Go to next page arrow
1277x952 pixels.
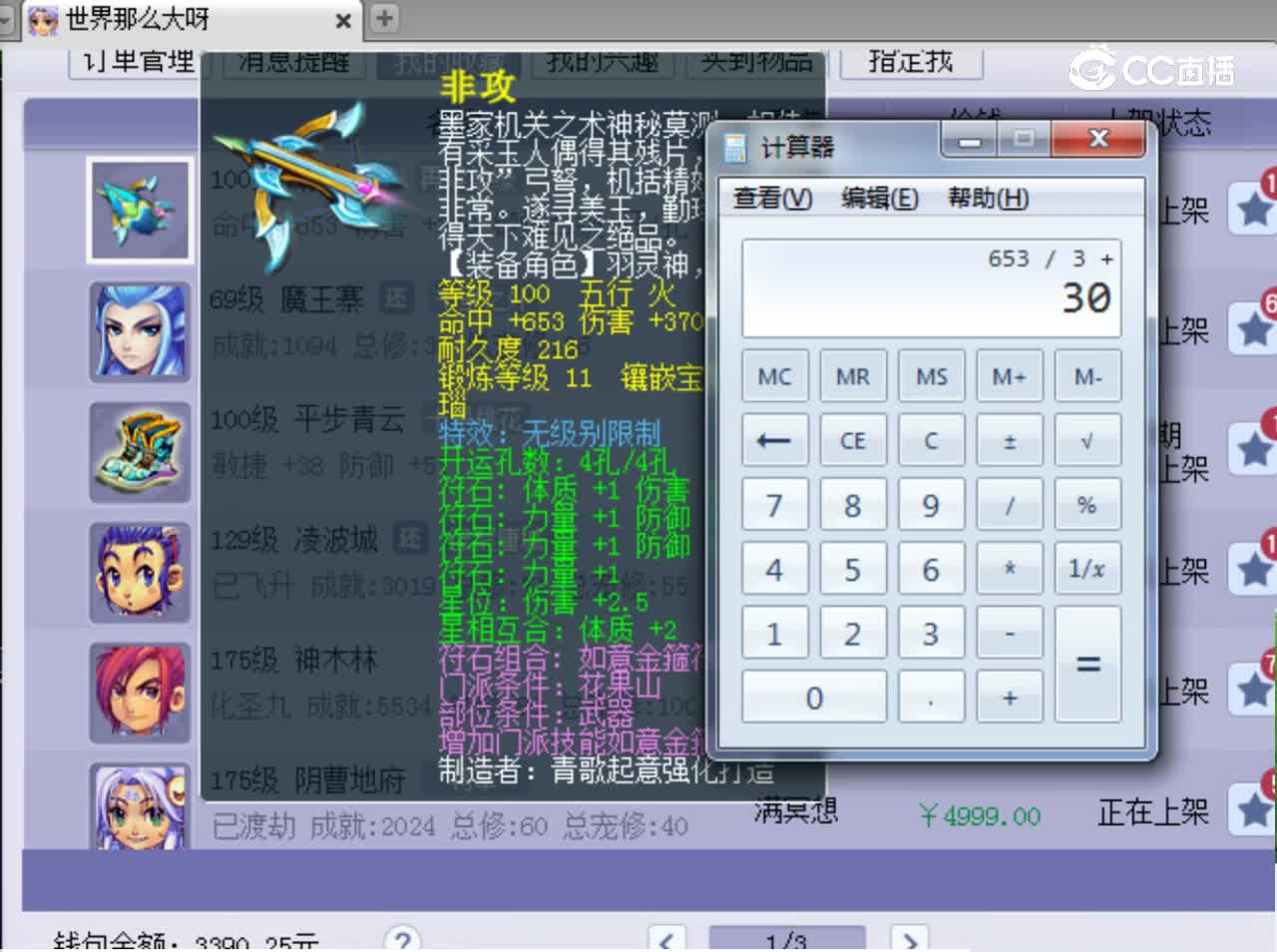908,940
